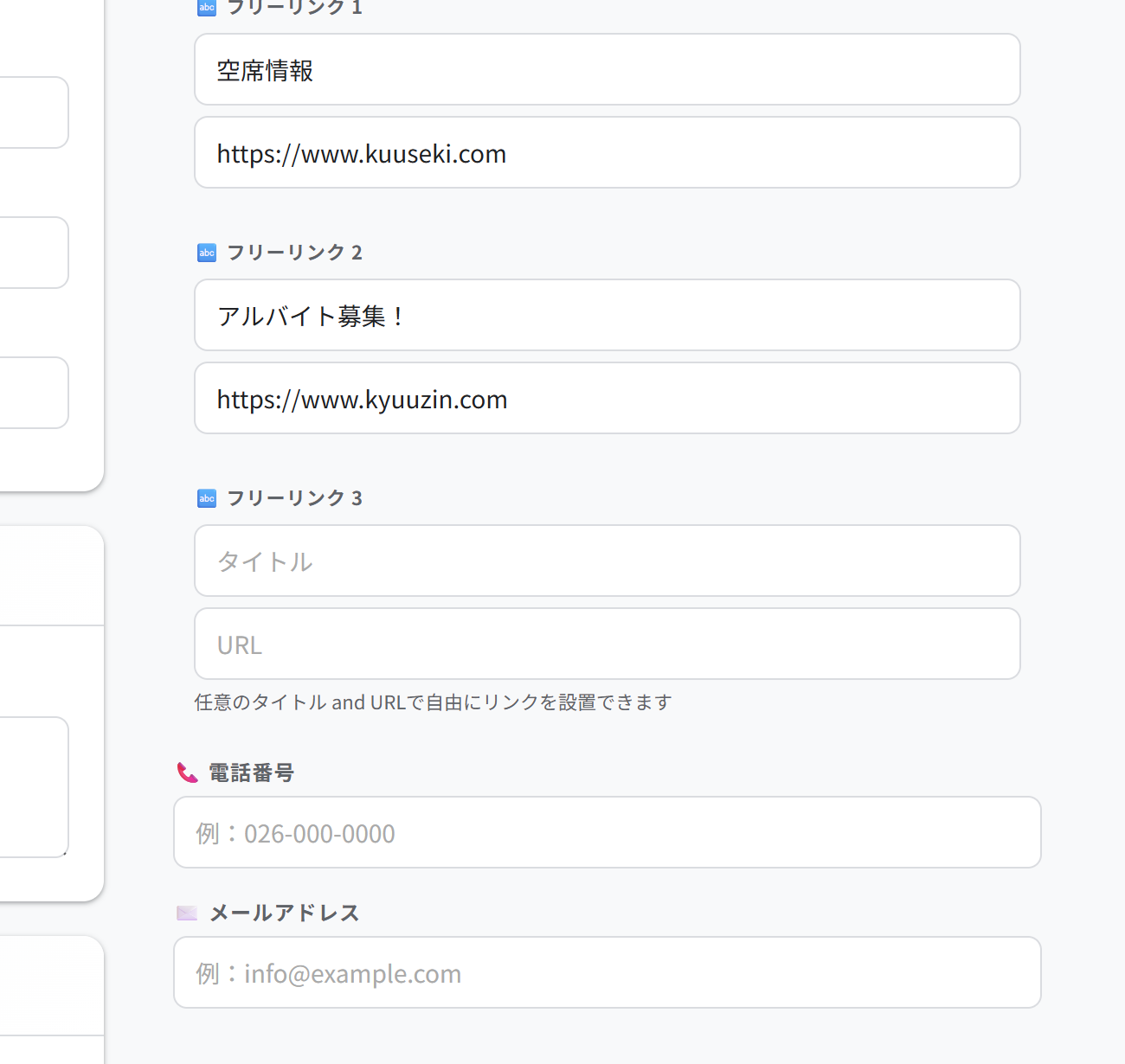Click the hint text 任意のタイトル and URLで自由にリンクを設置できます
1125x1064 pixels.
tap(434, 702)
